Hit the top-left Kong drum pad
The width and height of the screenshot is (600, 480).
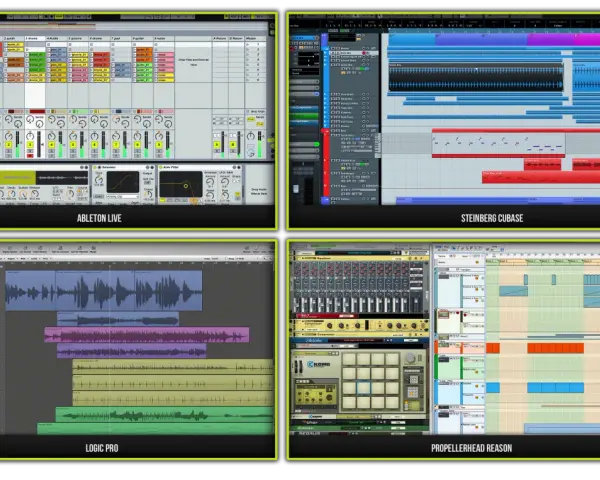349,359
